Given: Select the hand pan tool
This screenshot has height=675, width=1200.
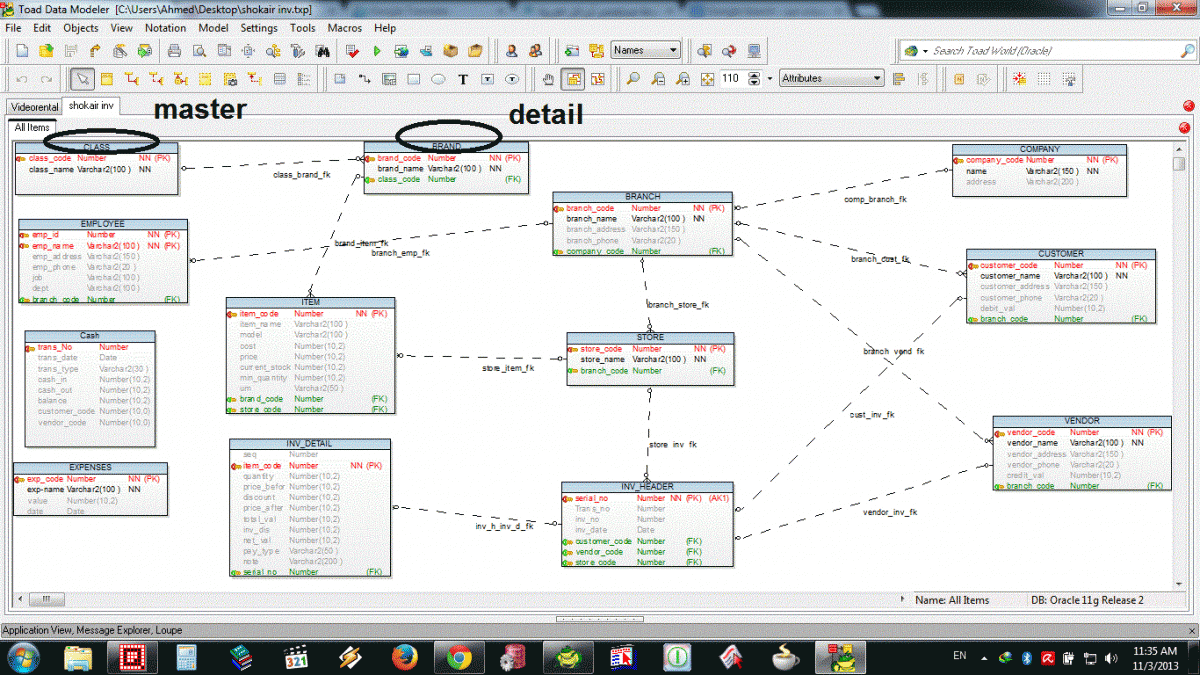Looking at the screenshot, I should point(548,79).
